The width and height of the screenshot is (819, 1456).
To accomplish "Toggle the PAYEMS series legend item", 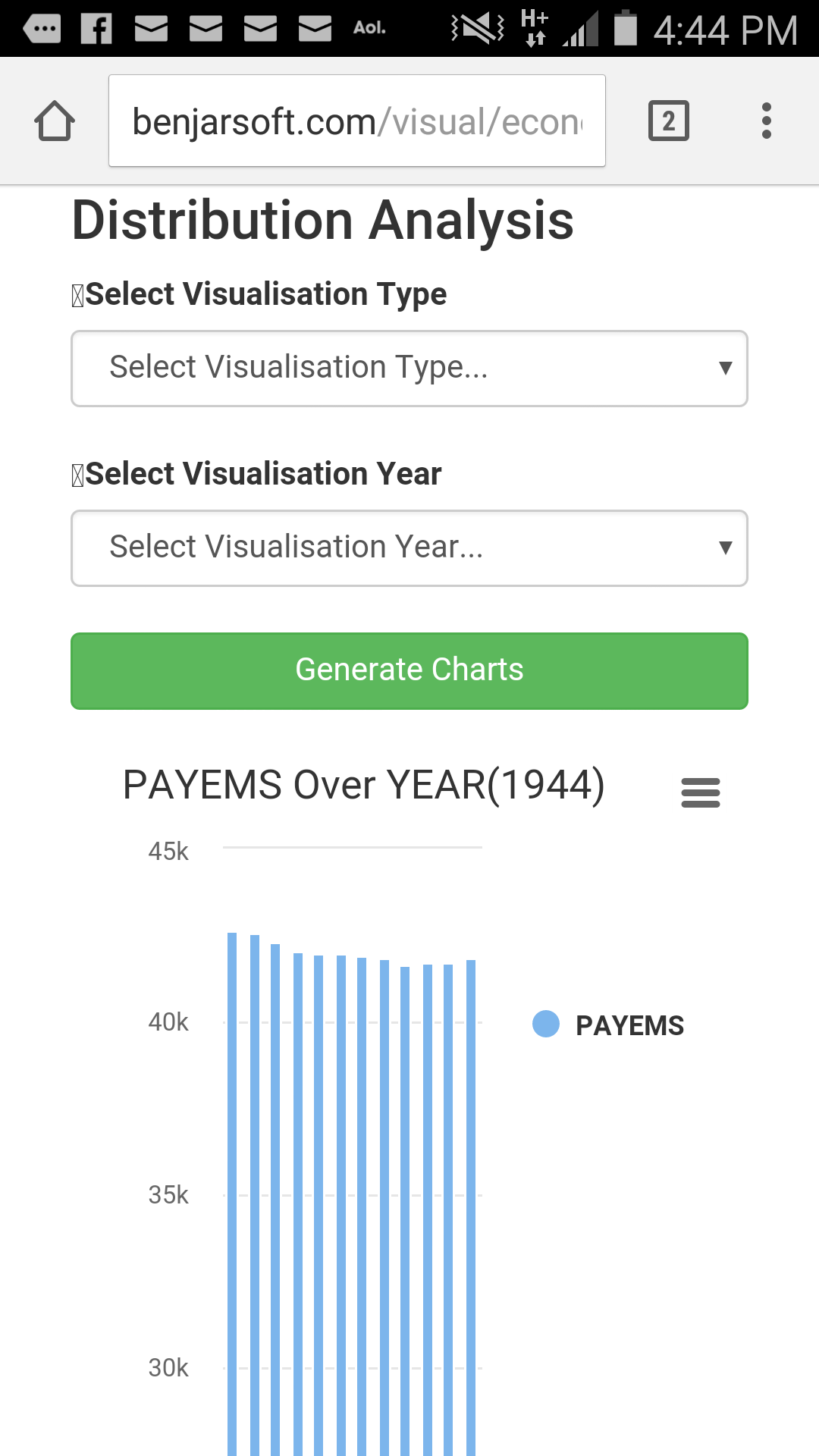I will pyautogui.click(x=608, y=1025).
